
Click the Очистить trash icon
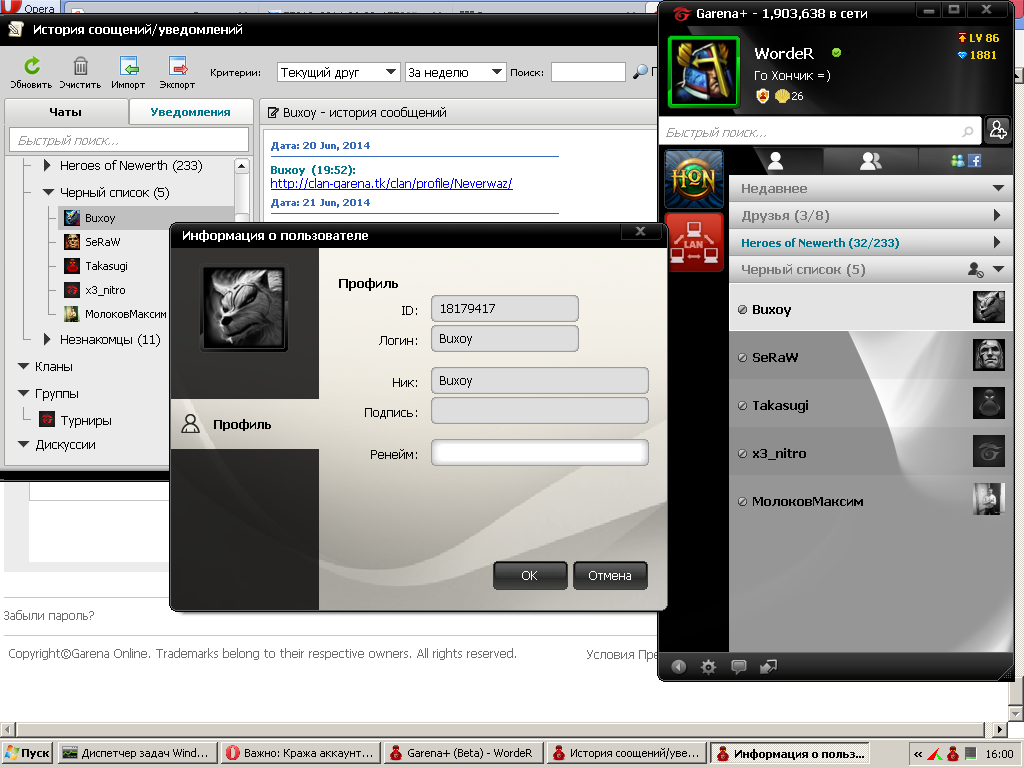[80, 66]
